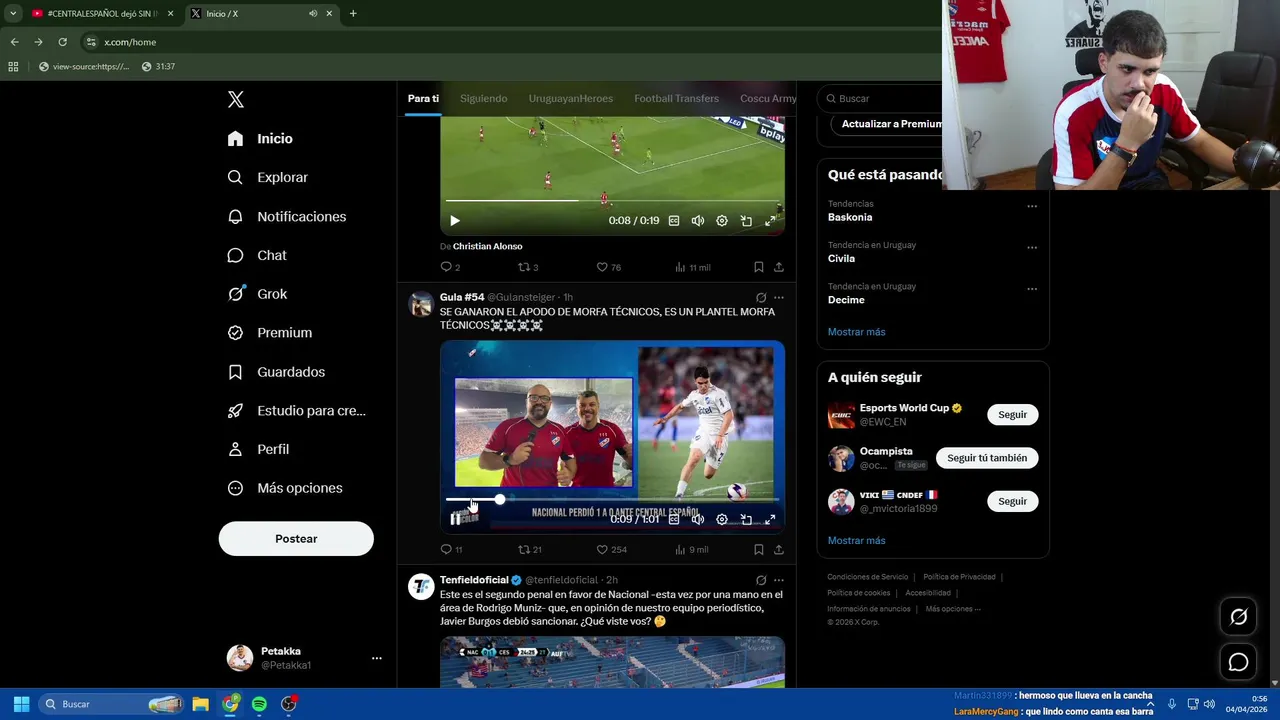Screen dimensions: 1280x720
Task: Expand Mostrar más under A quién seguir
Action: coord(857,541)
